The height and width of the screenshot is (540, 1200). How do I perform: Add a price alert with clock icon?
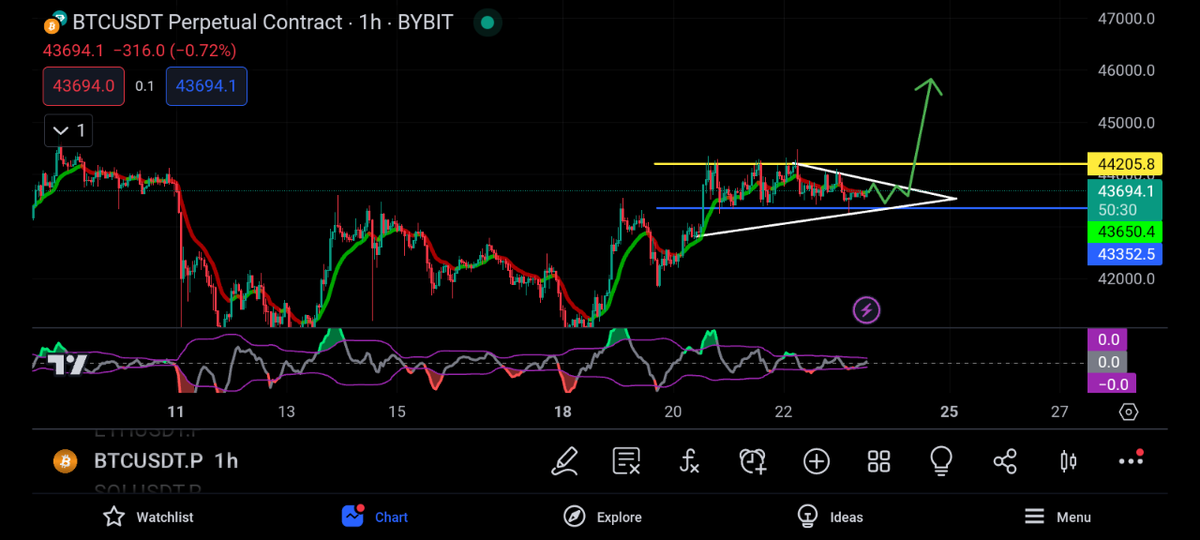pyautogui.click(x=753, y=461)
